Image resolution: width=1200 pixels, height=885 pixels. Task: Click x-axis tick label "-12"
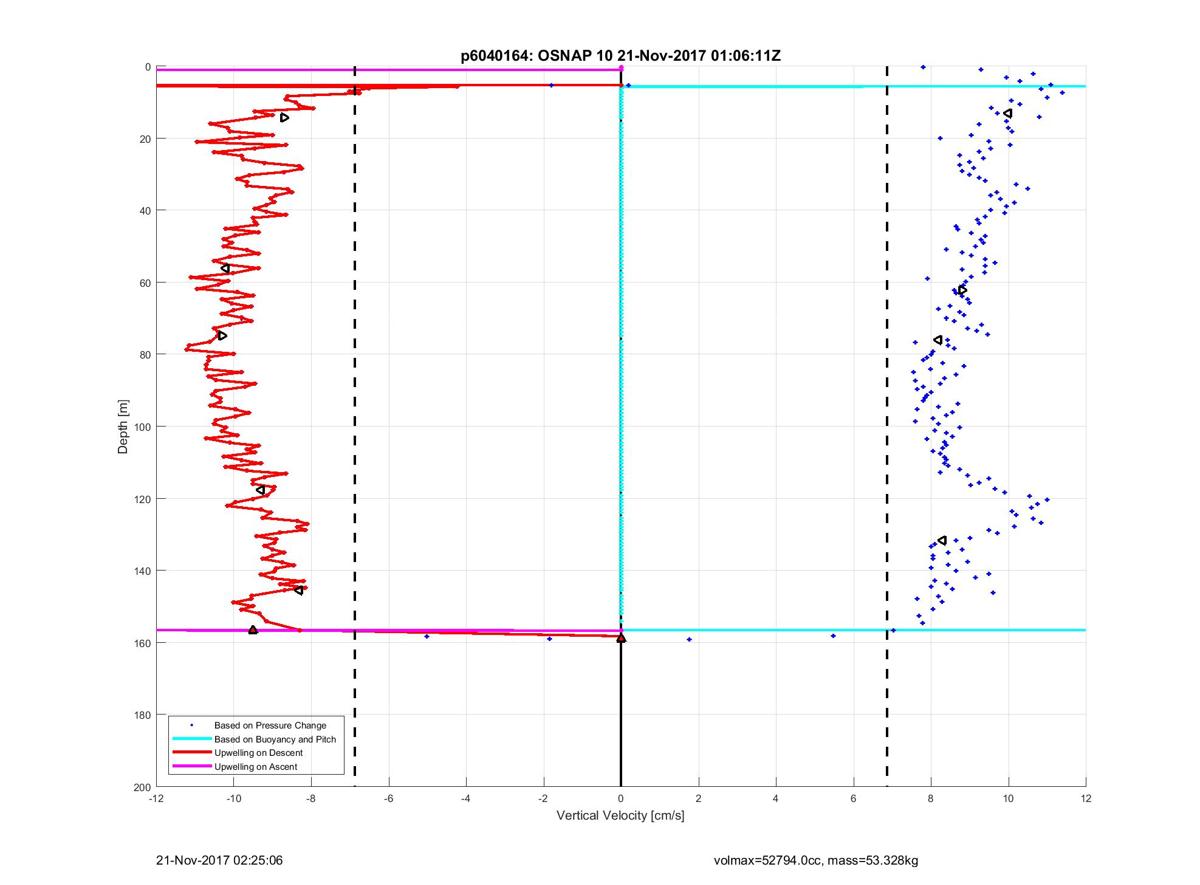(x=156, y=799)
